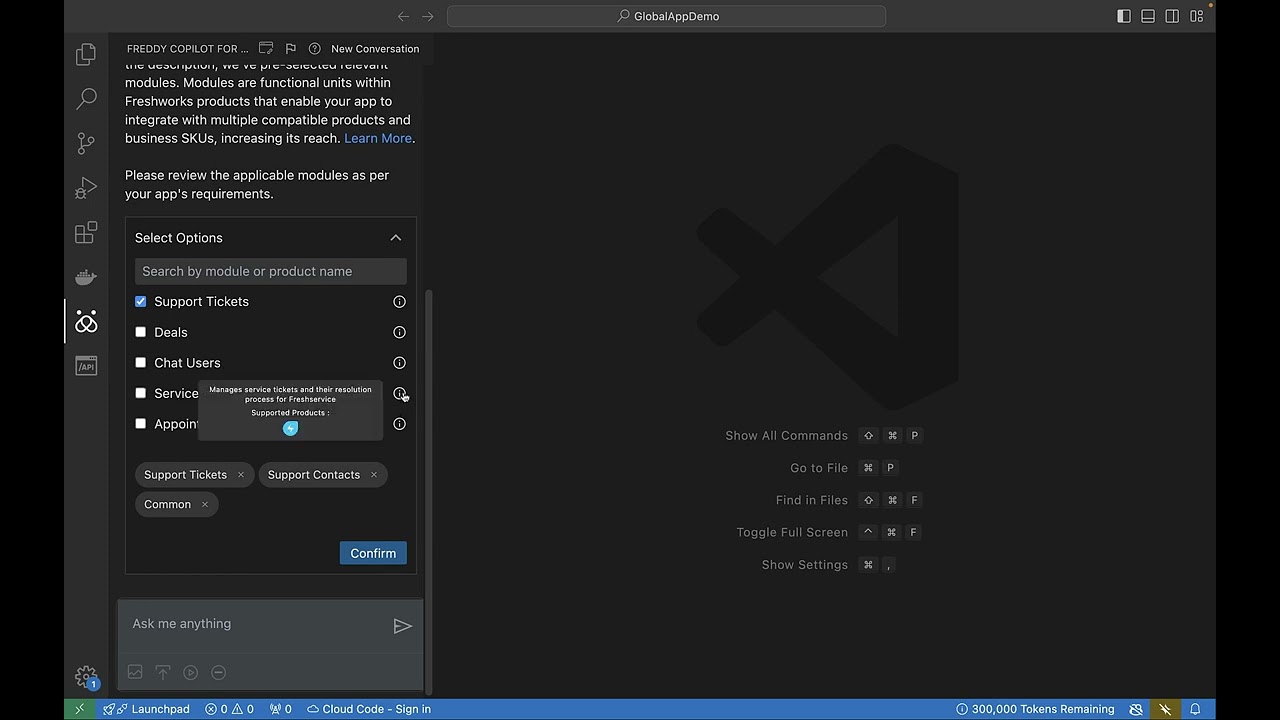
Task: Open the help question-mark icon in header
Action: click(x=315, y=48)
